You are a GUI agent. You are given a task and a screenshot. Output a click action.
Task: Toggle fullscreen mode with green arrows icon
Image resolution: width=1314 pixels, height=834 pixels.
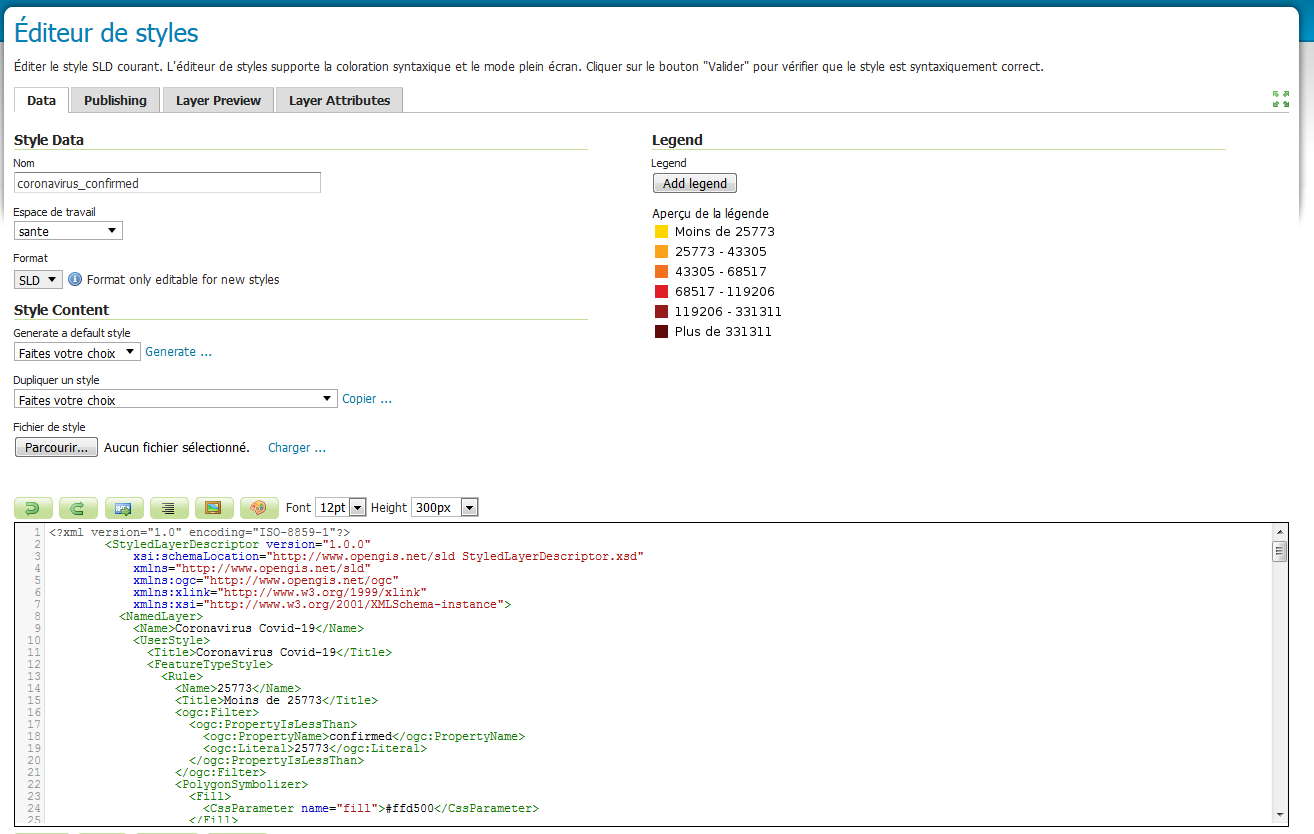(x=1280, y=99)
